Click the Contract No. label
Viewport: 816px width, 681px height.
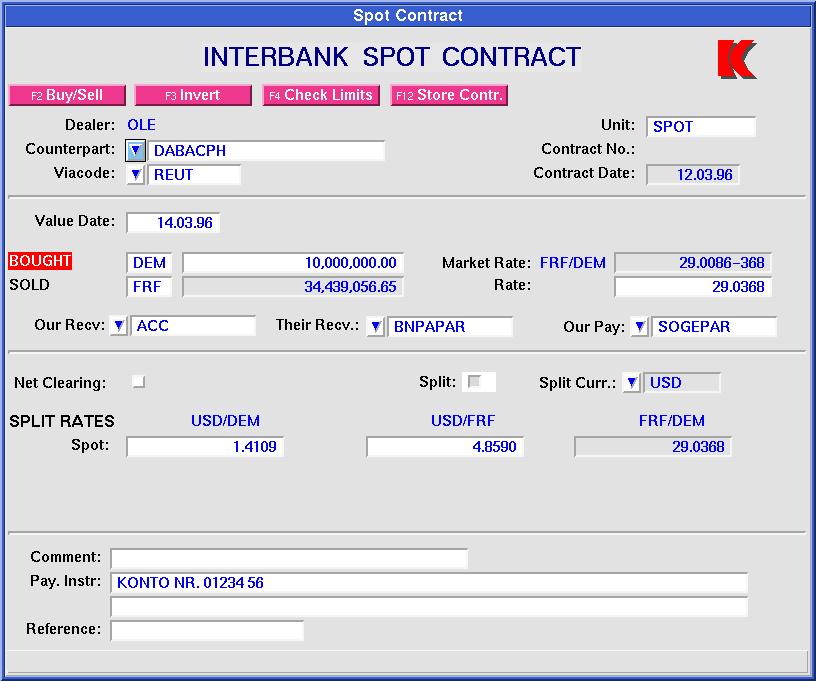pyautogui.click(x=588, y=149)
